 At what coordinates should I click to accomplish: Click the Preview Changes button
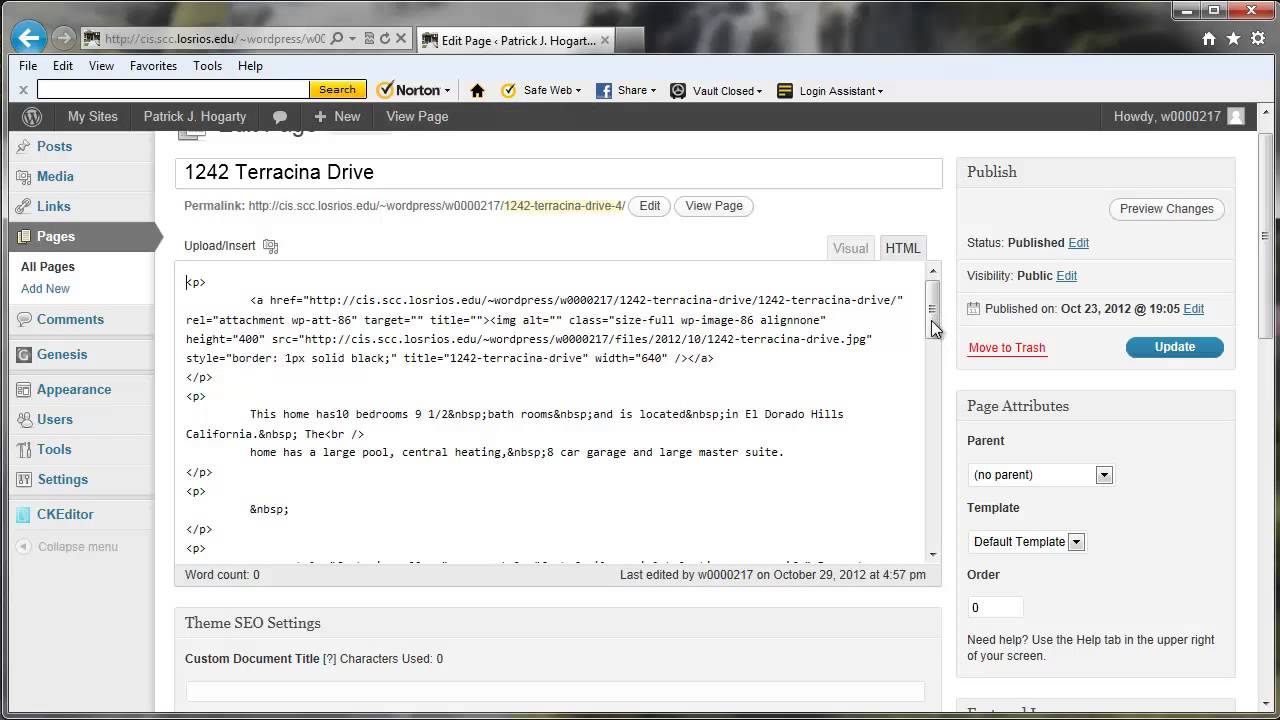click(1167, 209)
